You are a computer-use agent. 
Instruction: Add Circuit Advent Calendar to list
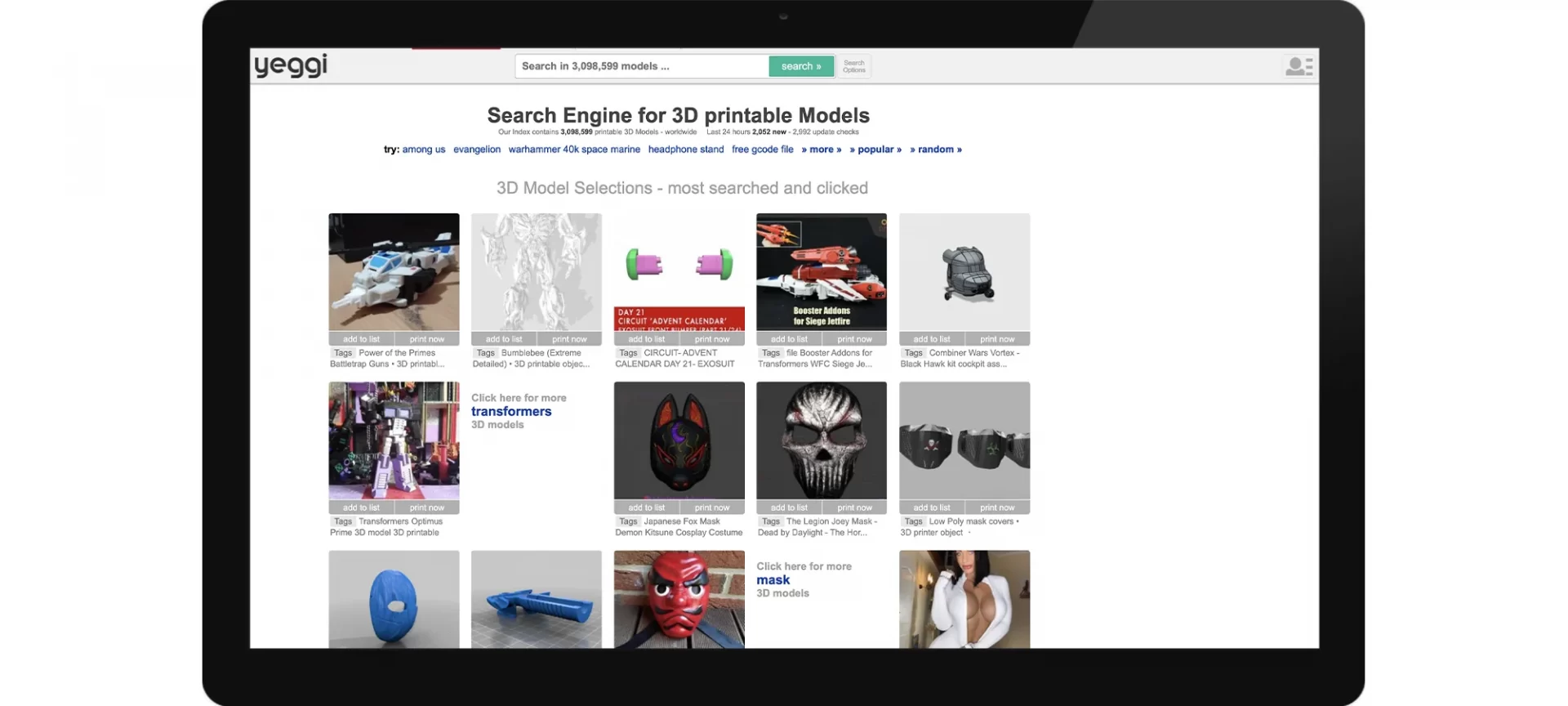647,339
